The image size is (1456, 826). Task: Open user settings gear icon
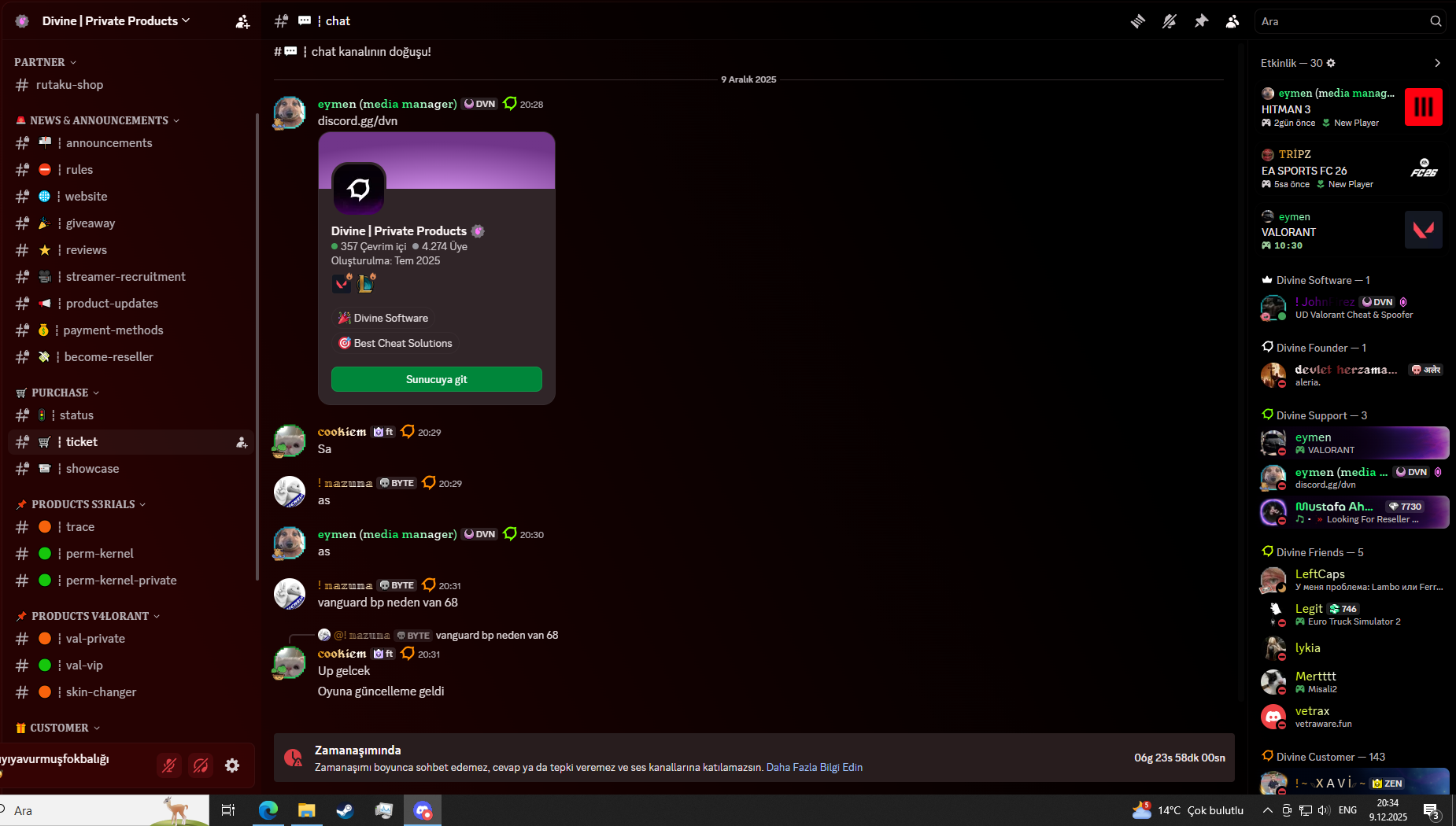tap(232, 765)
